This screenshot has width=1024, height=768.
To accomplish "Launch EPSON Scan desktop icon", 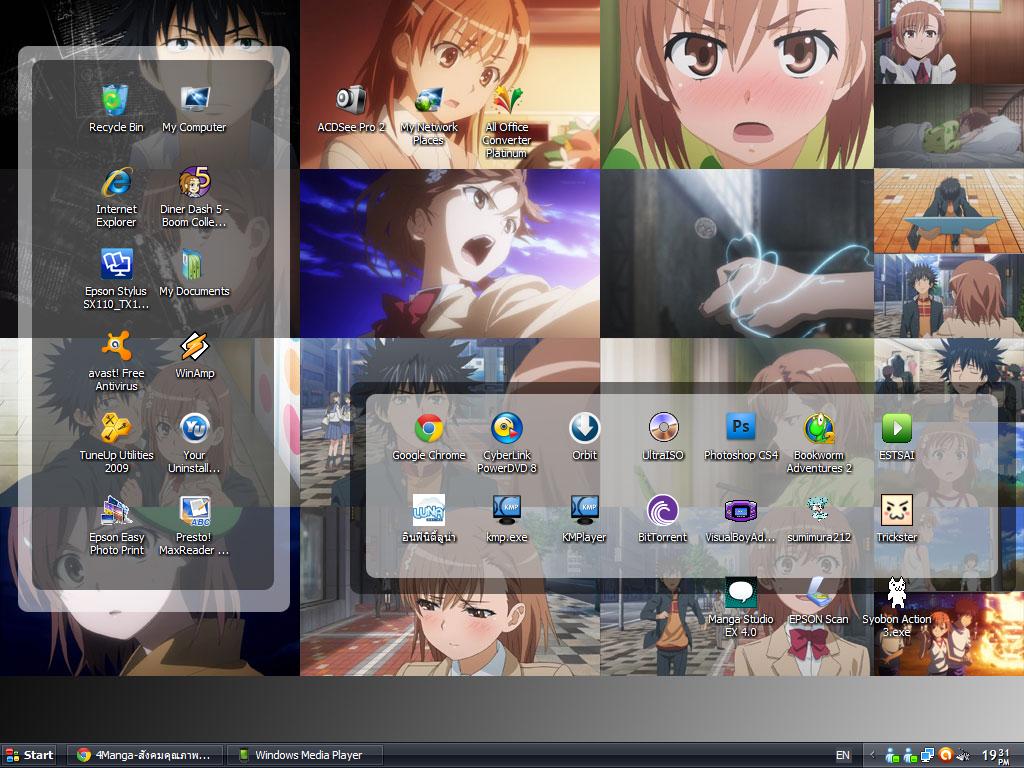I will [x=819, y=601].
